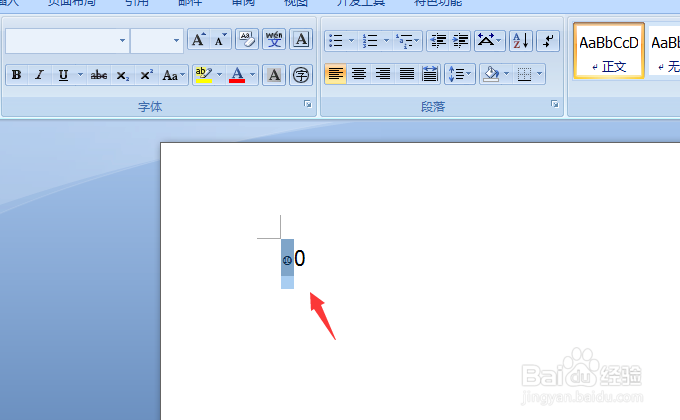Apply red font color
The width and height of the screenshot is (680, 420).
point(237,75)
